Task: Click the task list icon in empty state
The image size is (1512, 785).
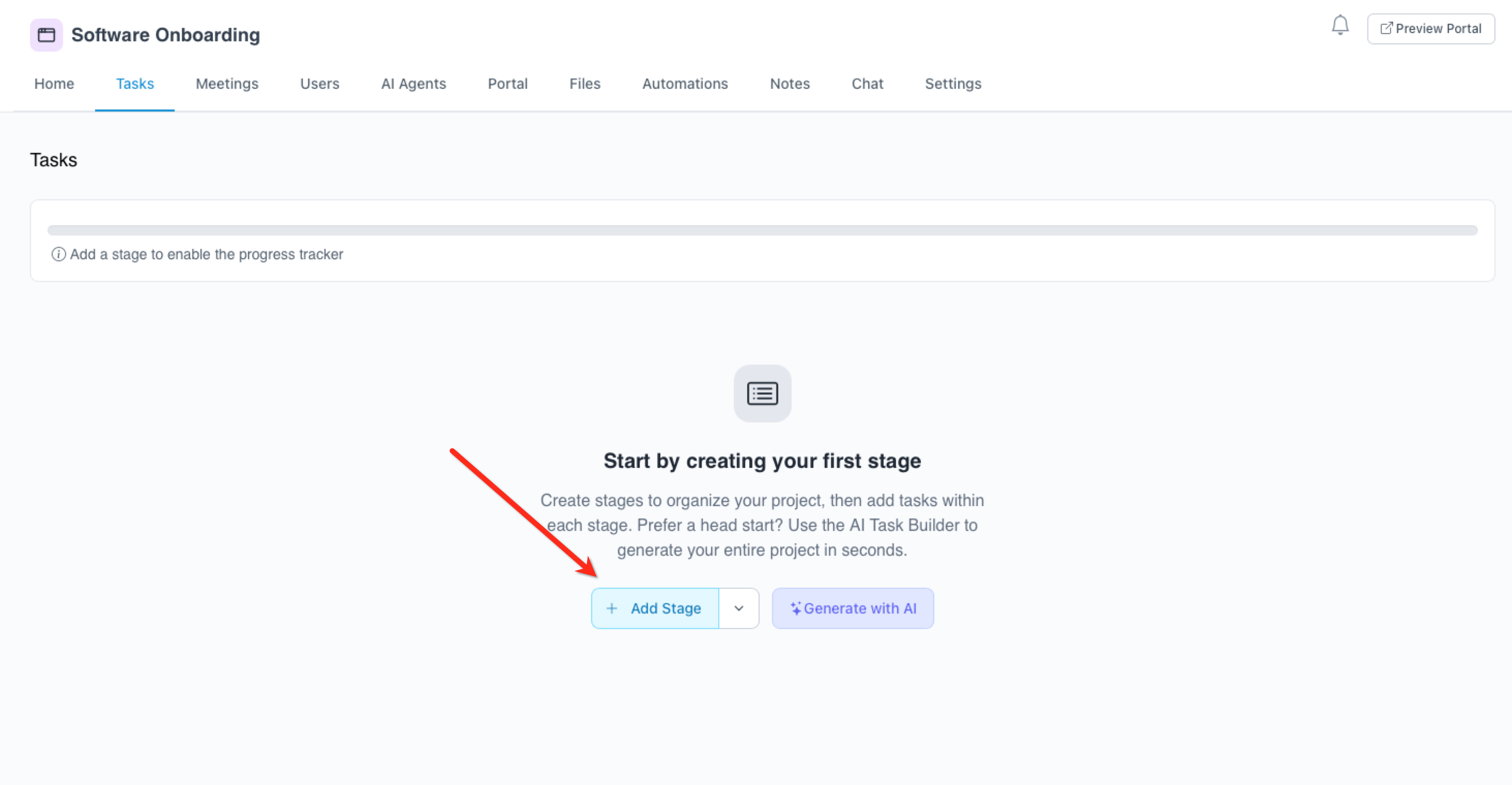Action: point(762,394)
